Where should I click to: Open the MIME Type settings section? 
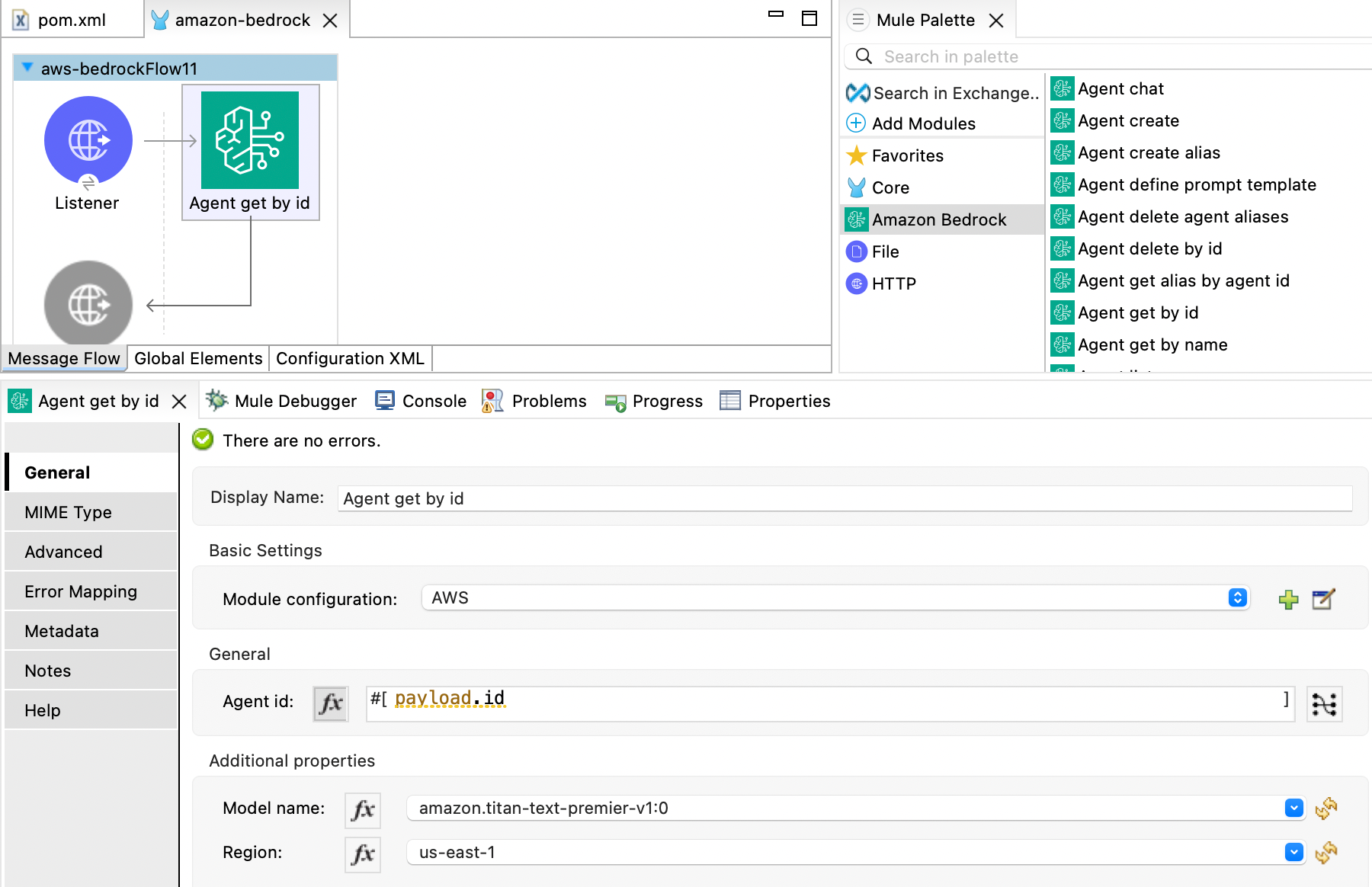[x=91, y=512]
